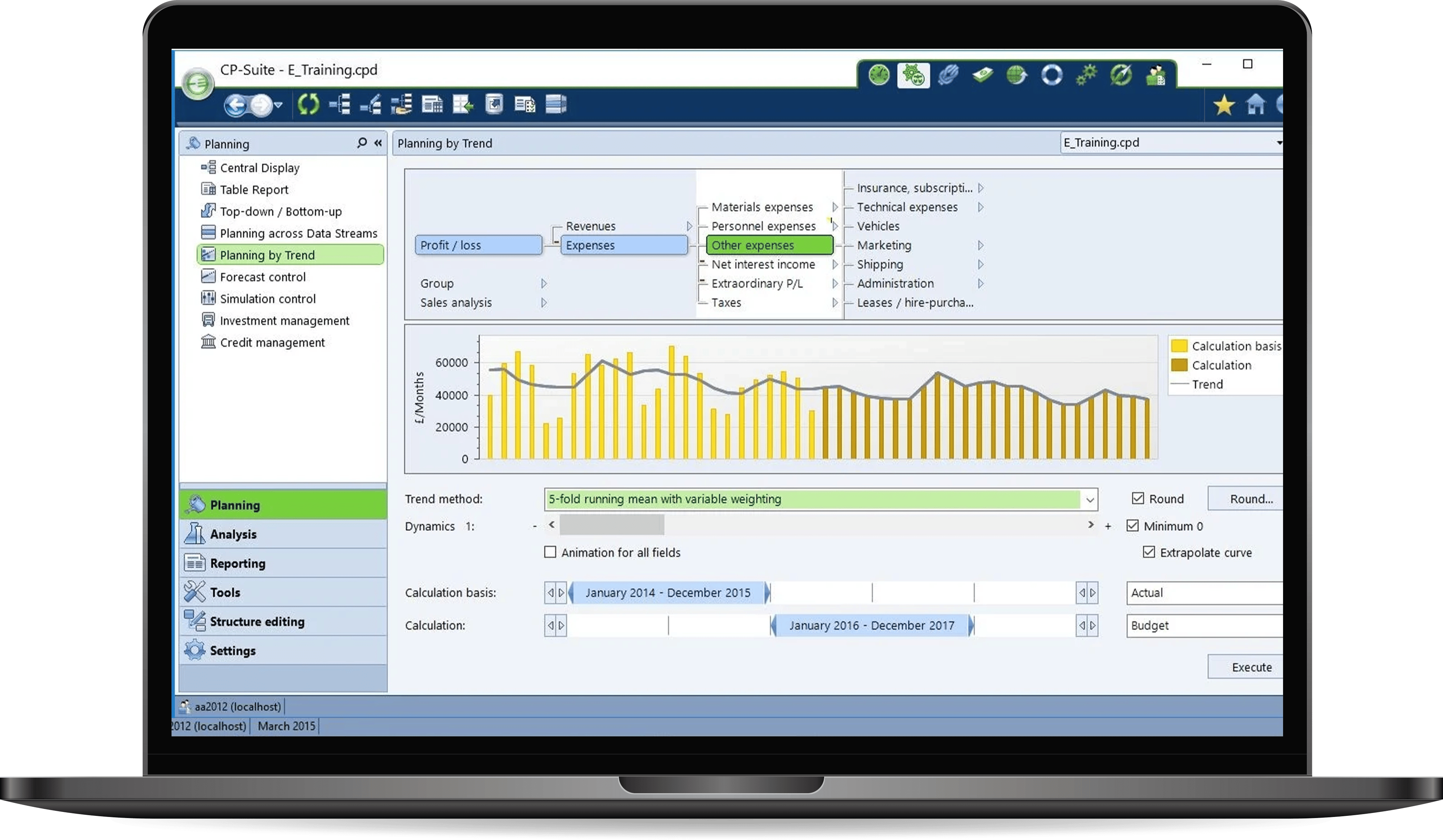Open Forecast control in Planning tree

pos(263,277)
